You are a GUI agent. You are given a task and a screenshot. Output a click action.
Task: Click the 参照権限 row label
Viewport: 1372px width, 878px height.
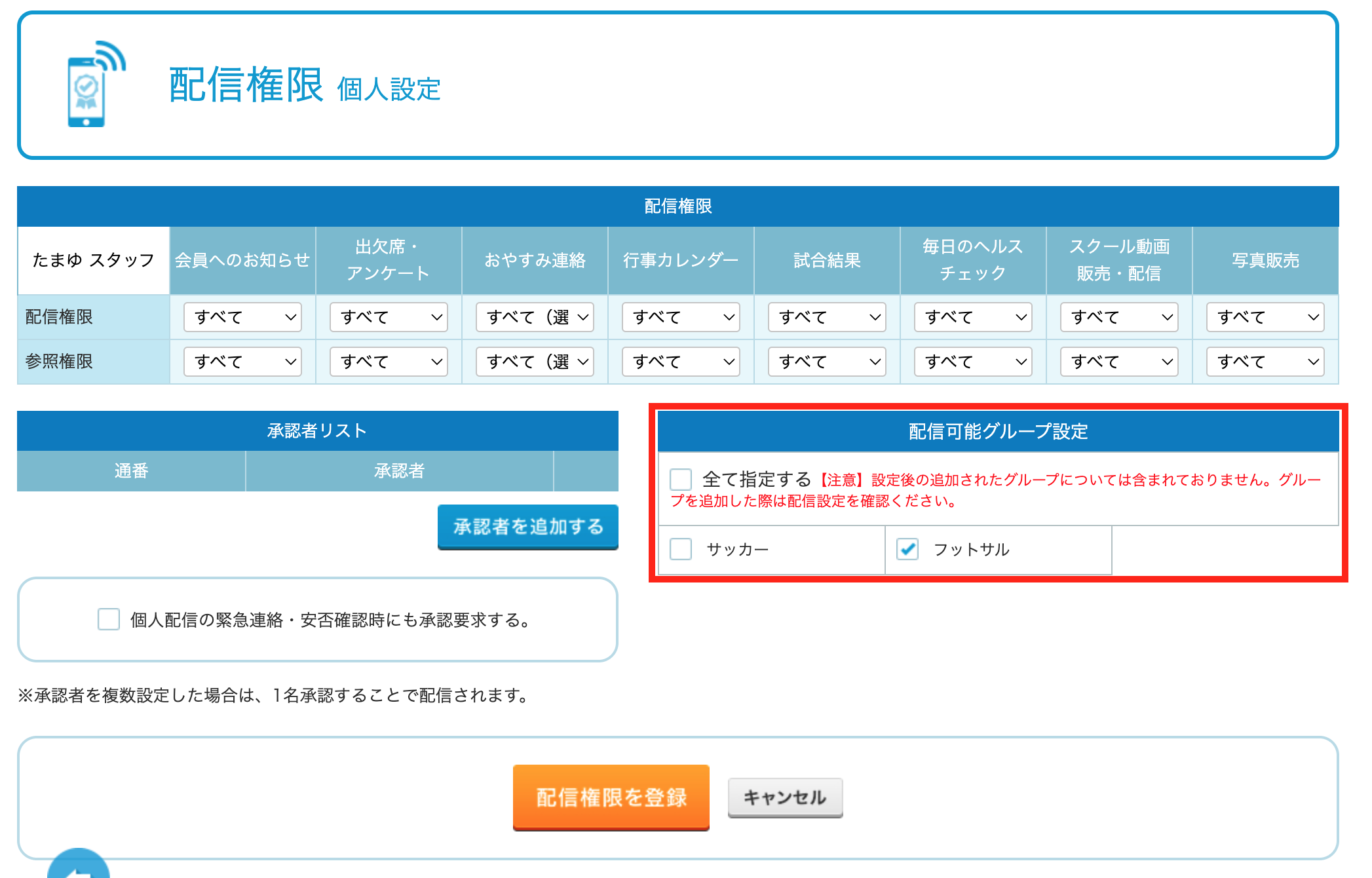point(94,362)
